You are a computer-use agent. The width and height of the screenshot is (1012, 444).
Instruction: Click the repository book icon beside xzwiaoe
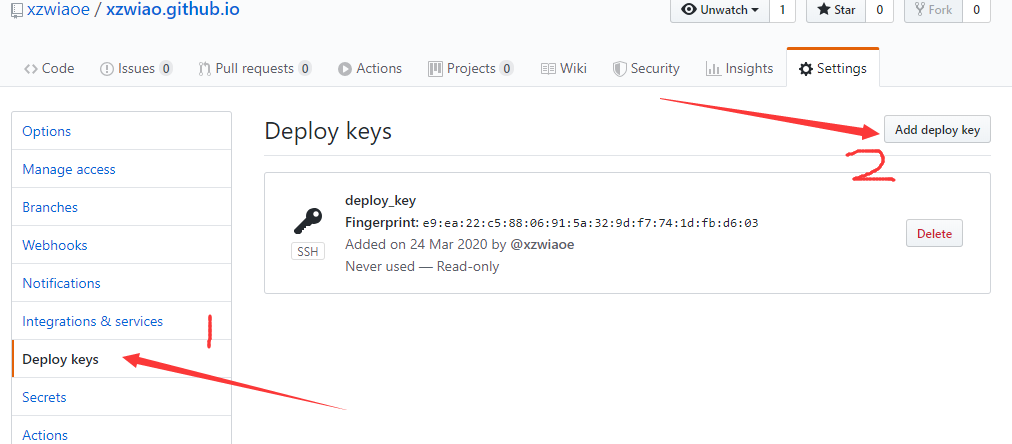[17, 11]
